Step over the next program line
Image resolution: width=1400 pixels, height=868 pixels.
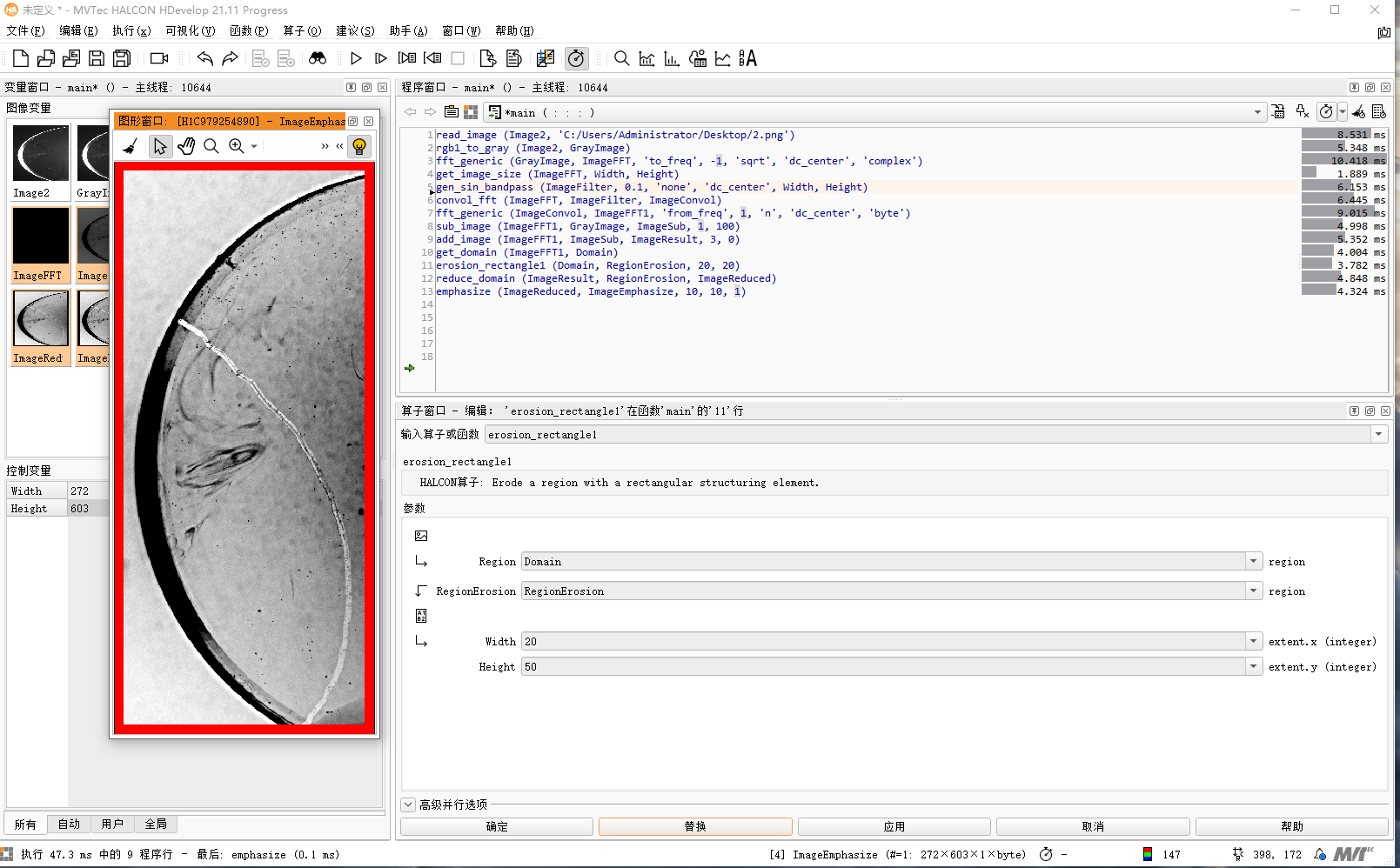[381, 58]
